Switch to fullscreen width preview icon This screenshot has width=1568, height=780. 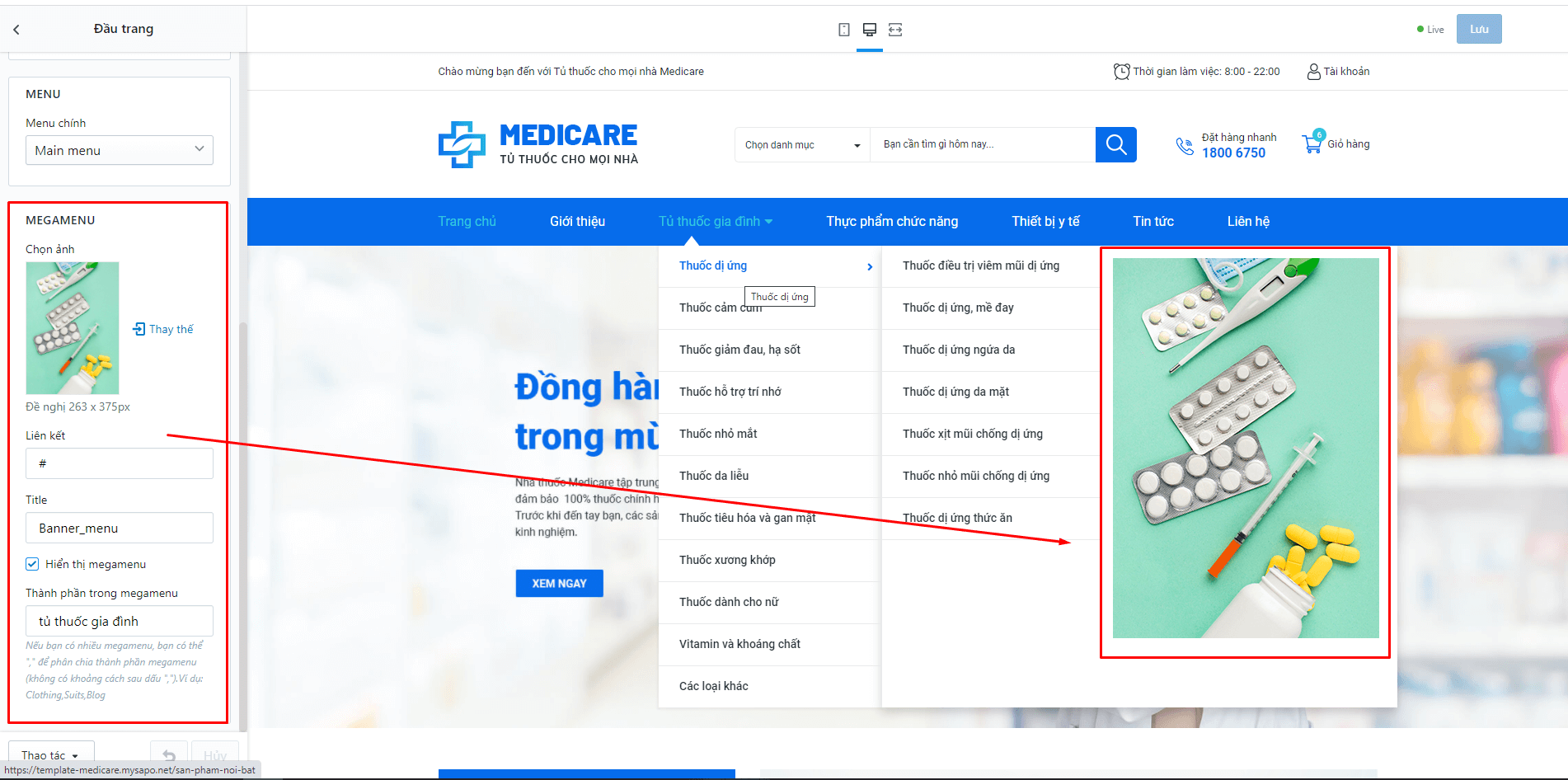895,30
